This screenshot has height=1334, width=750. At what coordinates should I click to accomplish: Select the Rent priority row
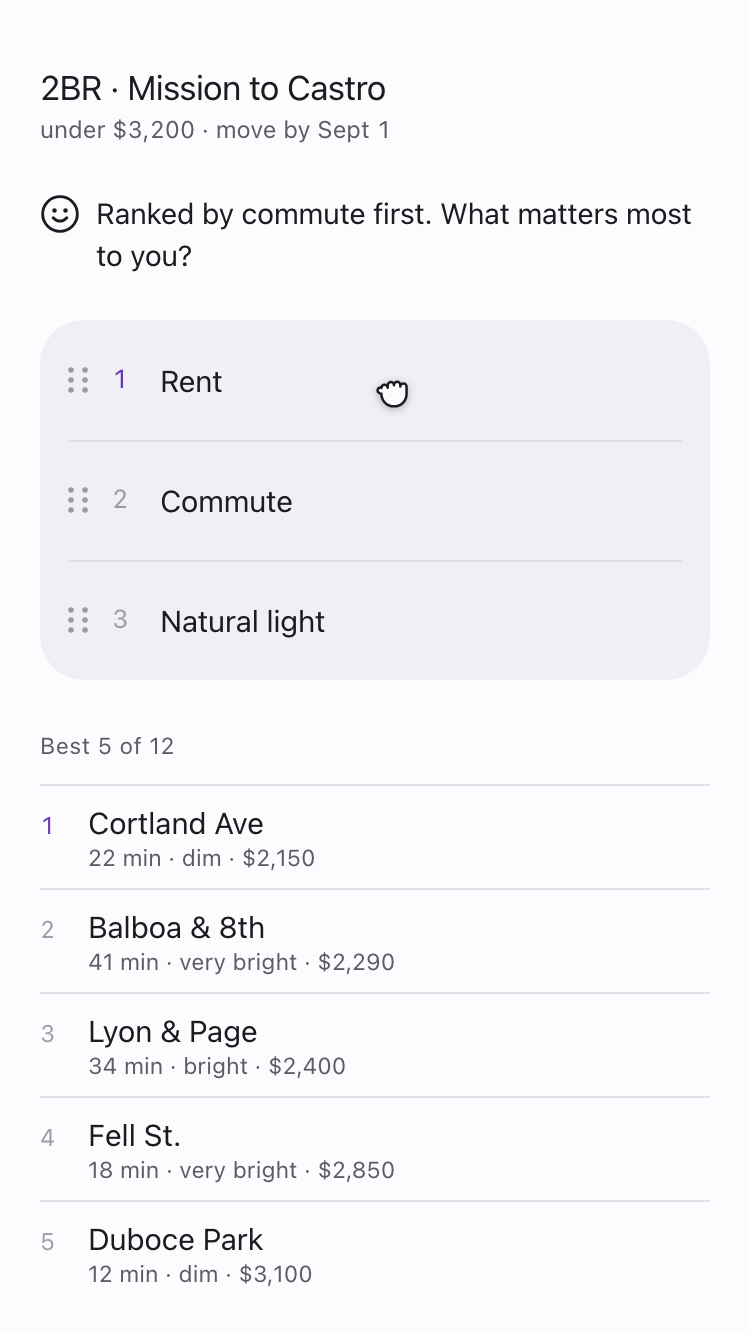(375, 381)
